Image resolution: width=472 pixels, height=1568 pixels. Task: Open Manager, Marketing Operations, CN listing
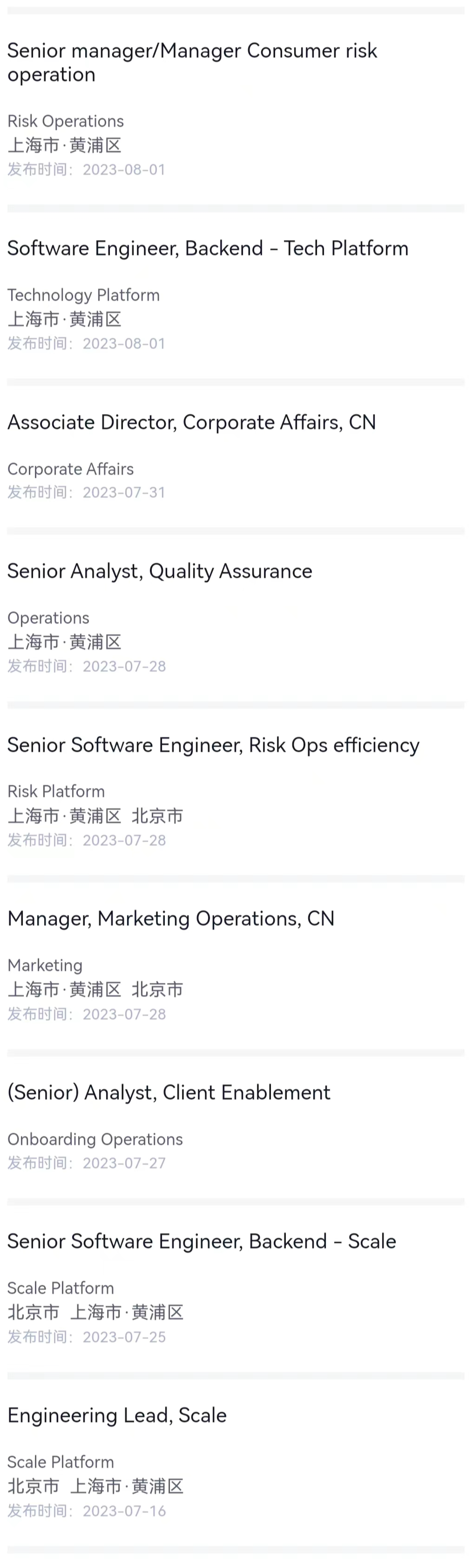click(x=170, y=919)
